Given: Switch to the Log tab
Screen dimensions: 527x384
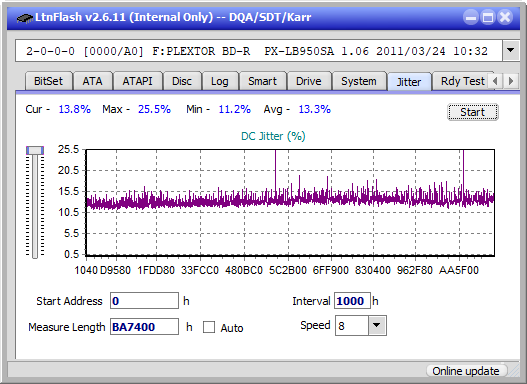Looking at the screenshot, I should [220, 81].
